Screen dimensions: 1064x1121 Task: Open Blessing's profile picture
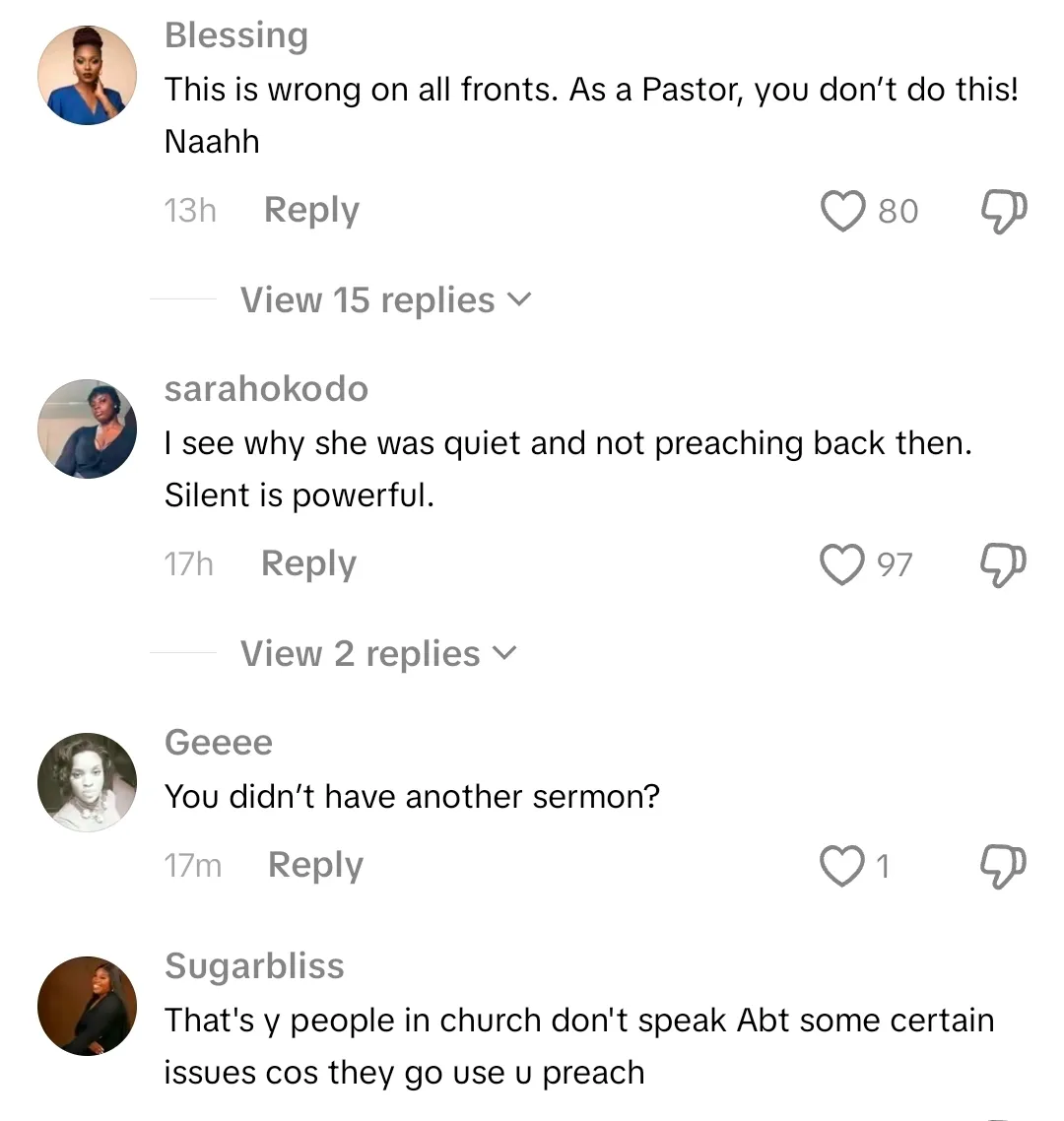(x=87, y=76)
